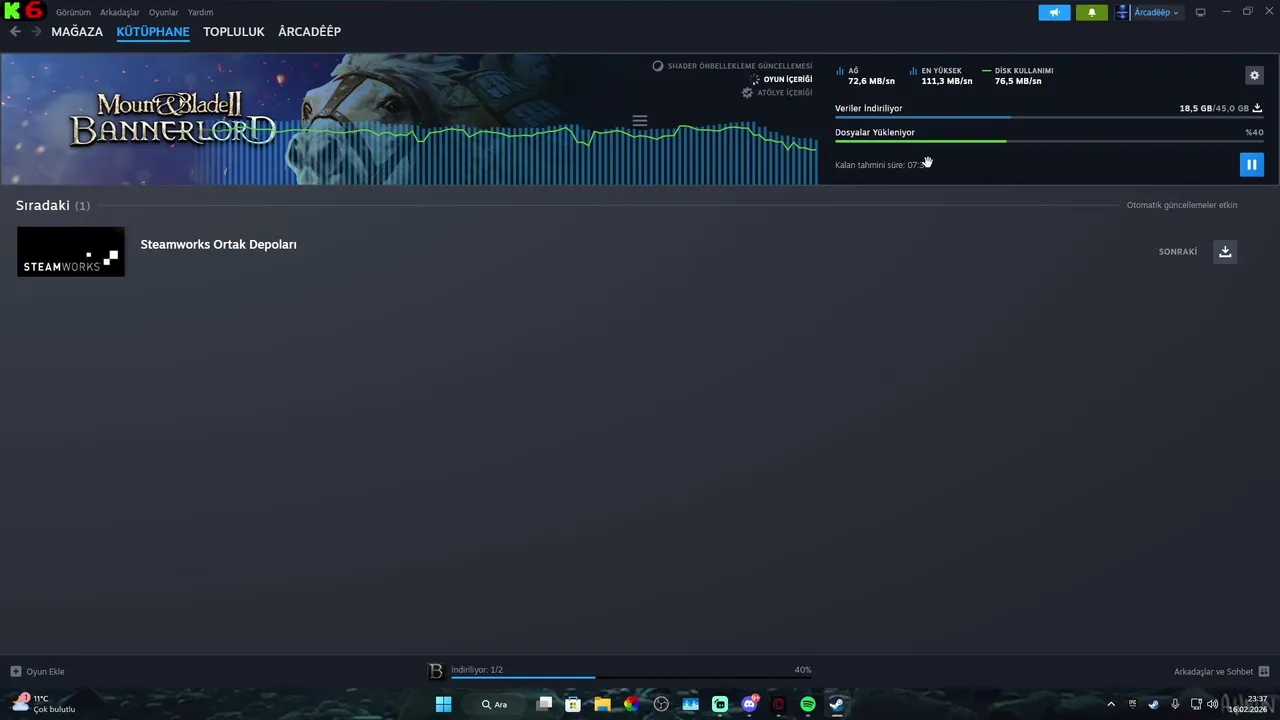Open OBS Studio from the taskbar

661,704
